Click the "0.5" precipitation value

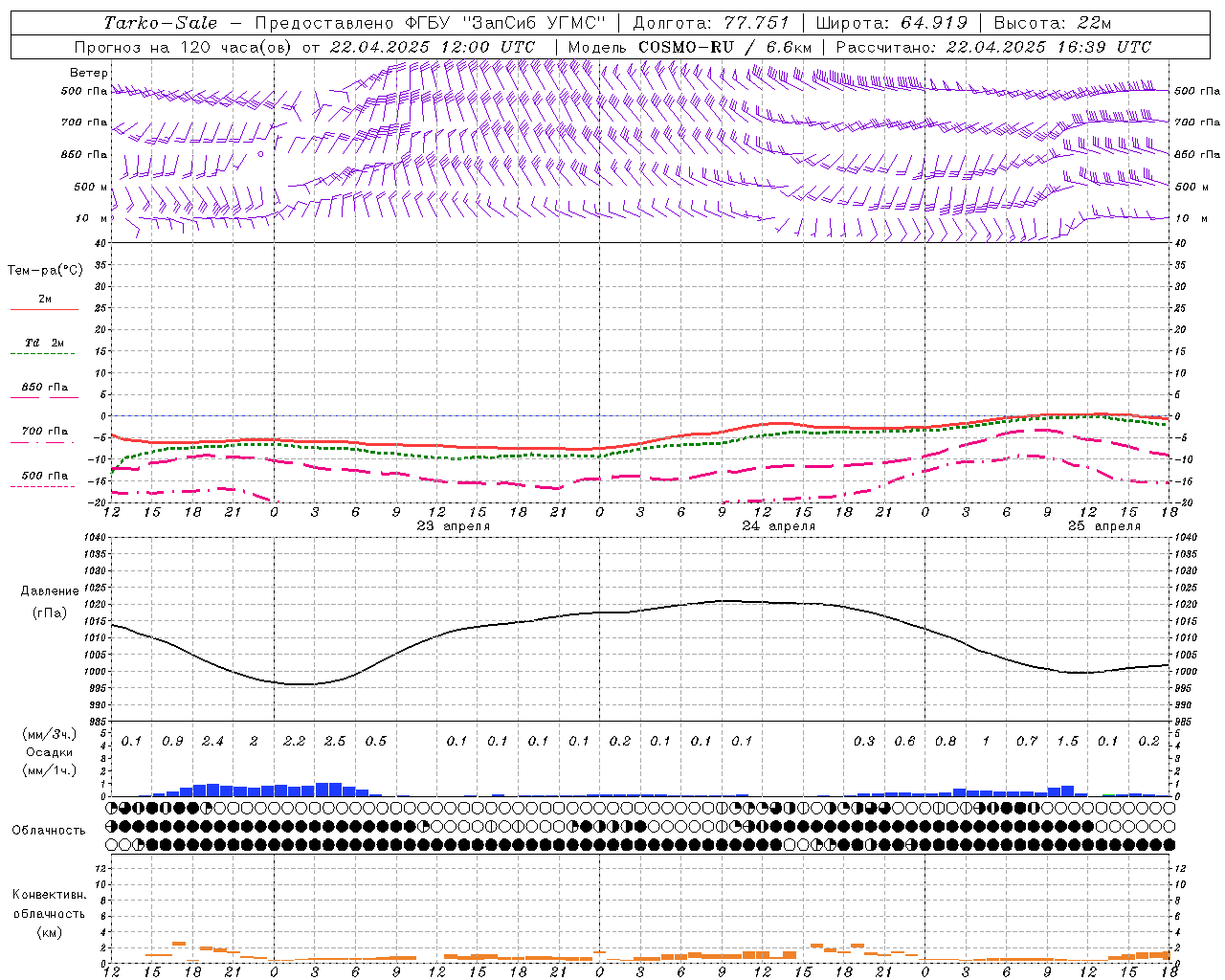coord(375,742)
